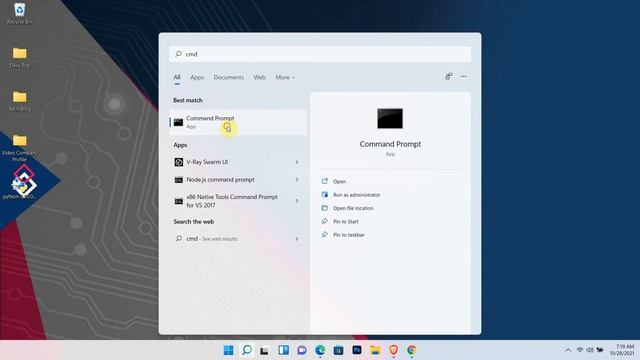
Task: Open the More dropdown tab
Action: pos(284,77)
